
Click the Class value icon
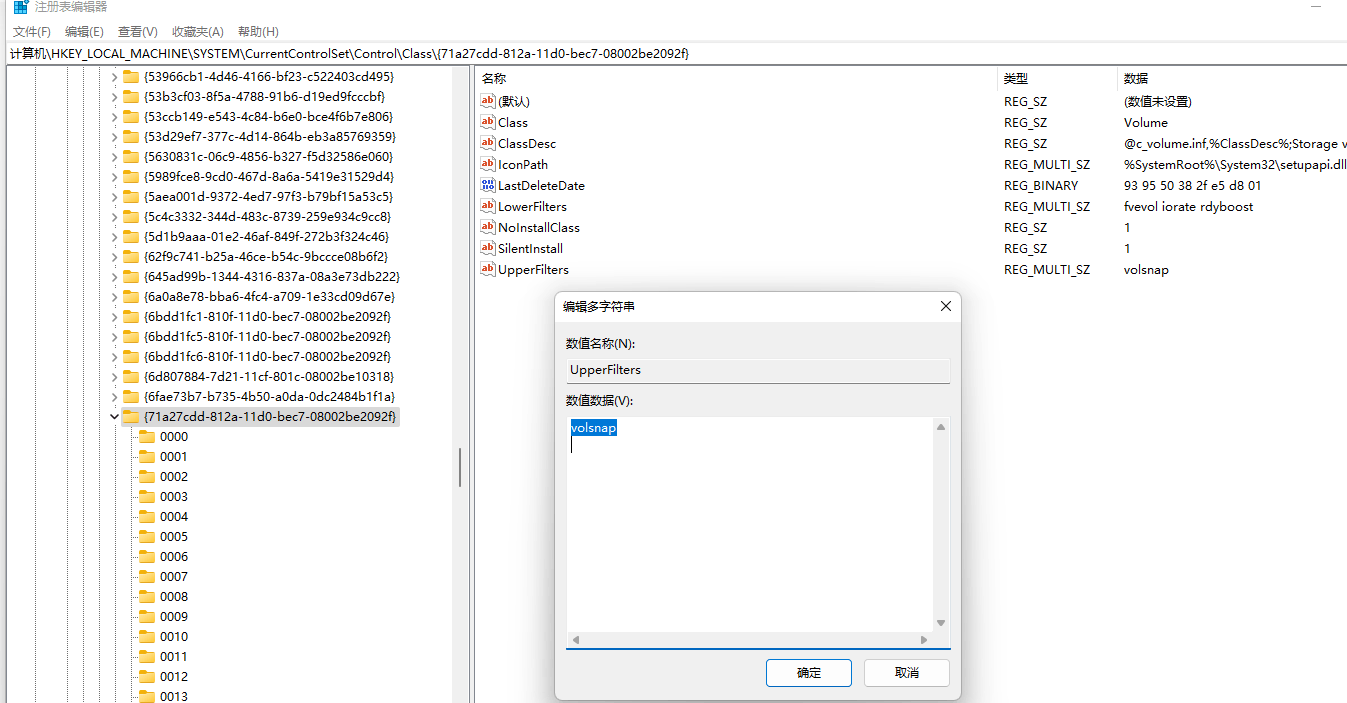488,122
